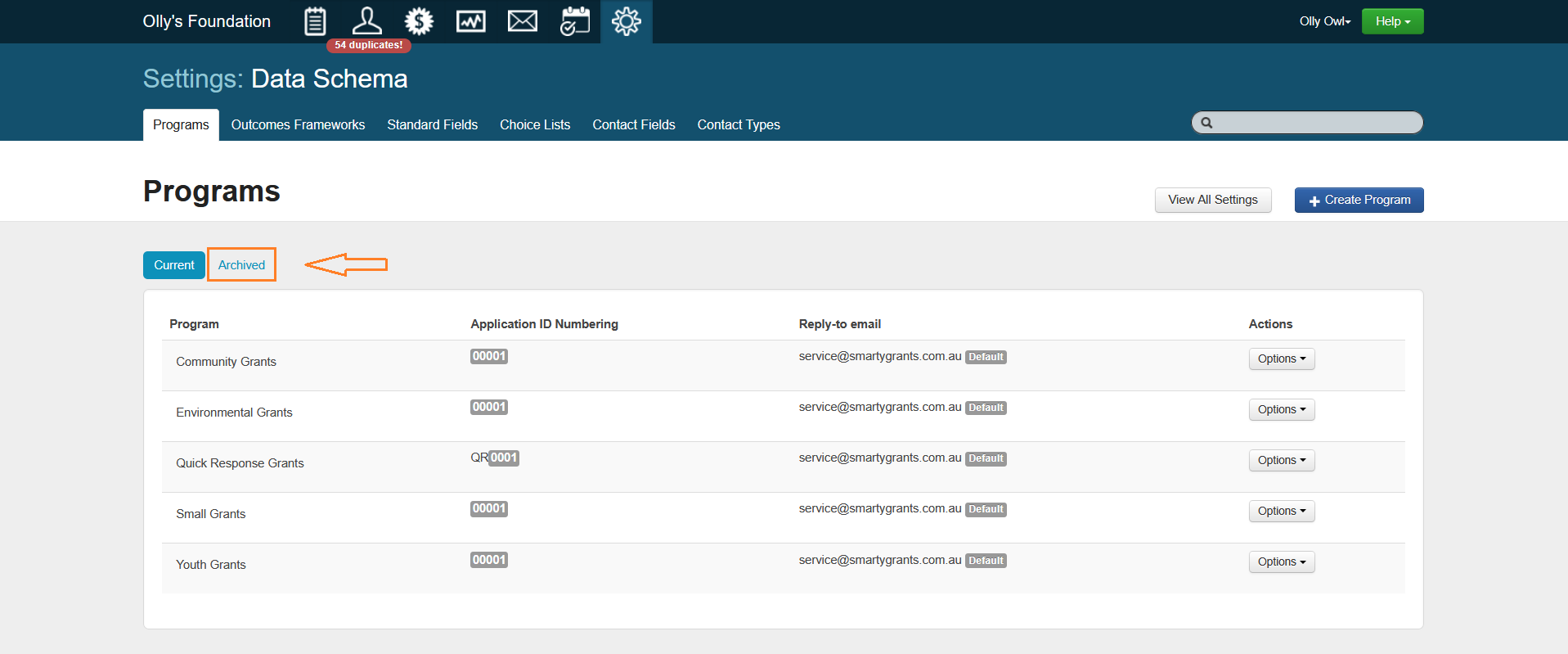Viewport: 1568px width, 654px height.
Task: Click the Create Program button
Action: (1359, 200)
